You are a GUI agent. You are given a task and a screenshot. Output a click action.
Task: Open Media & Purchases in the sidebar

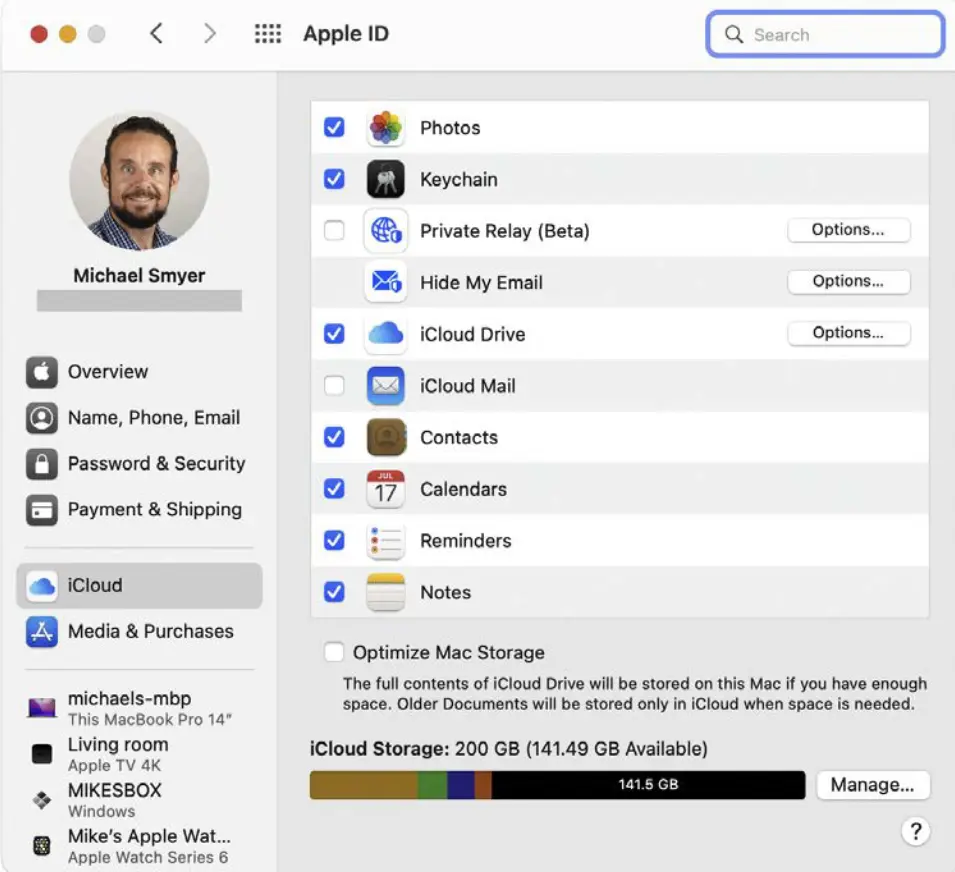149,632
